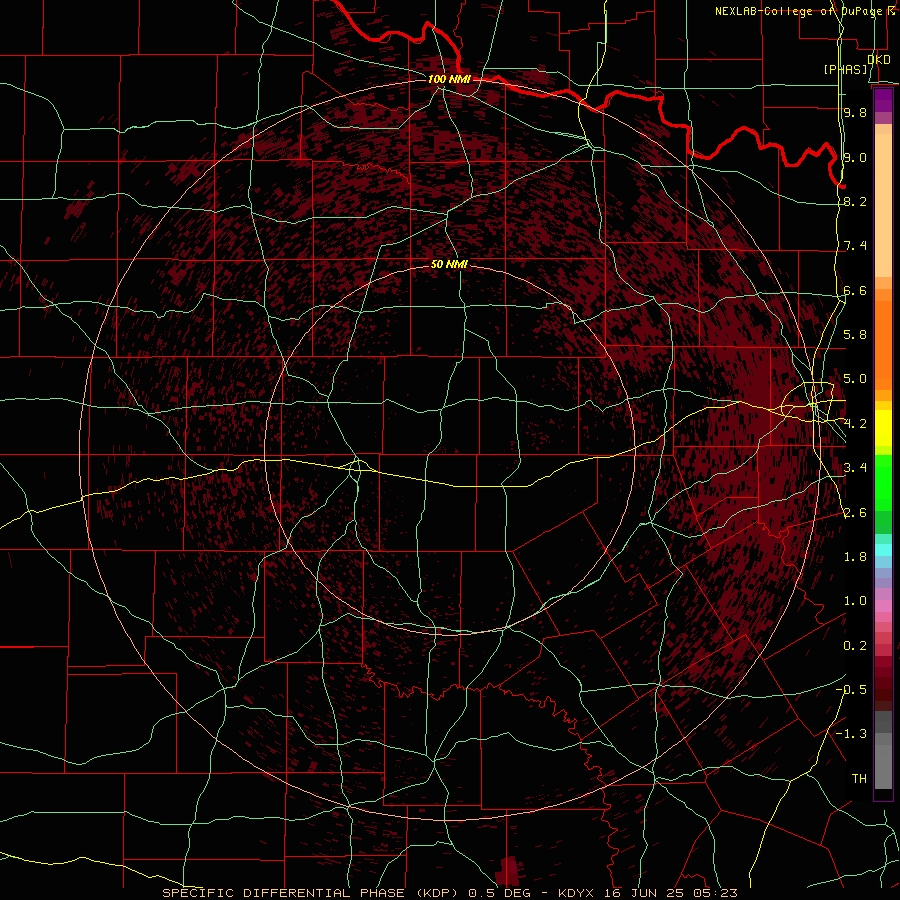Click the cyan color bar segment

[883, 550]
